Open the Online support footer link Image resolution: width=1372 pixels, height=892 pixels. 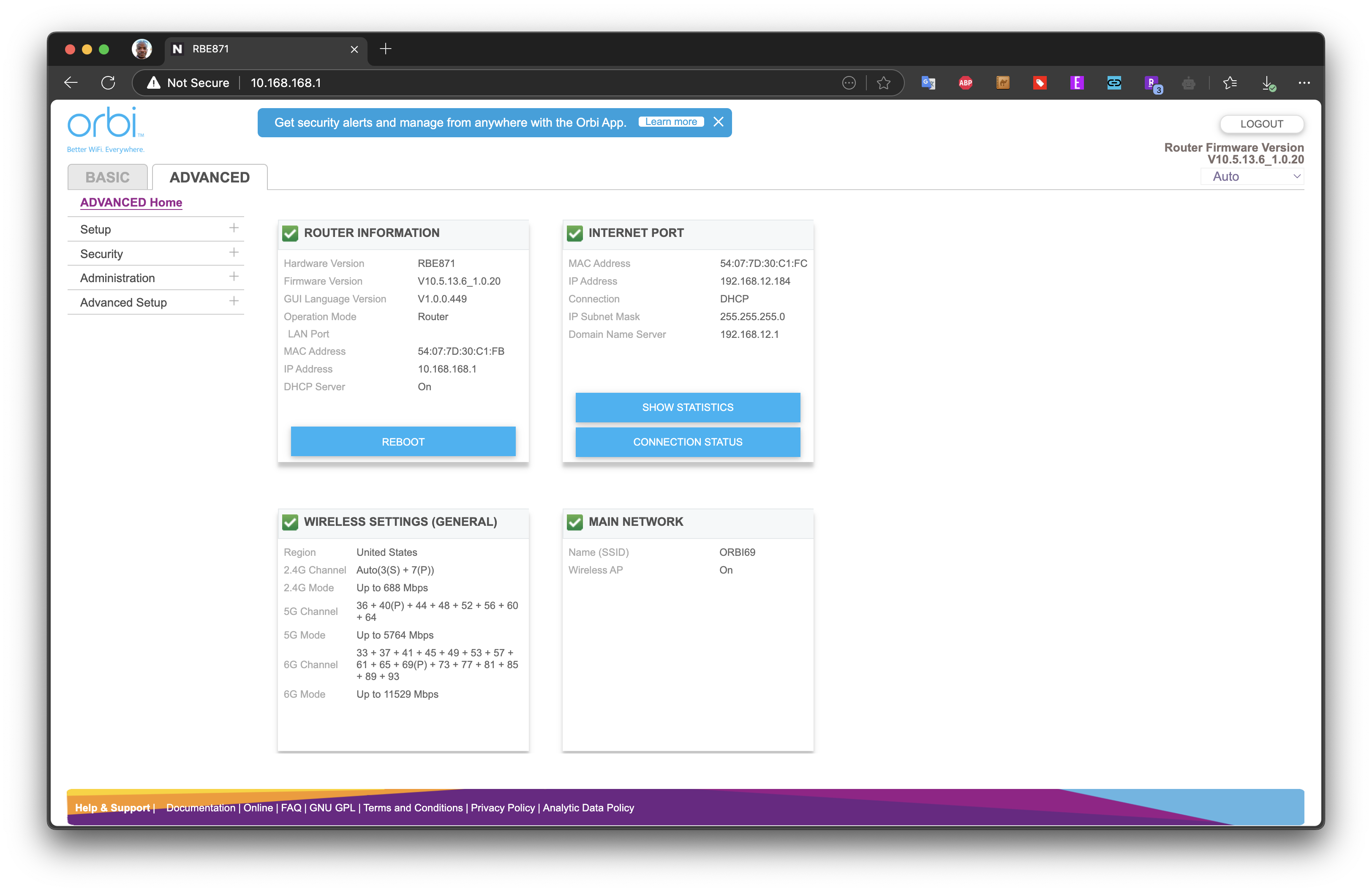[x=258, y=807]
